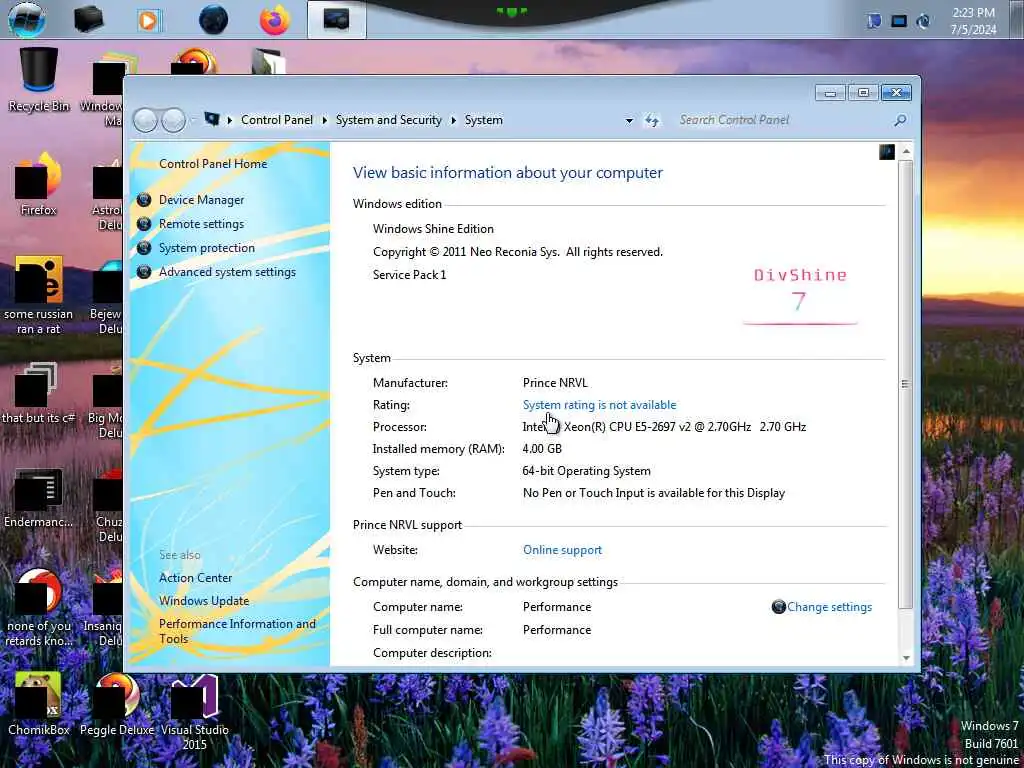
Task: Open Action Center link
Action: pyautogui.click(x=195, y=578)
